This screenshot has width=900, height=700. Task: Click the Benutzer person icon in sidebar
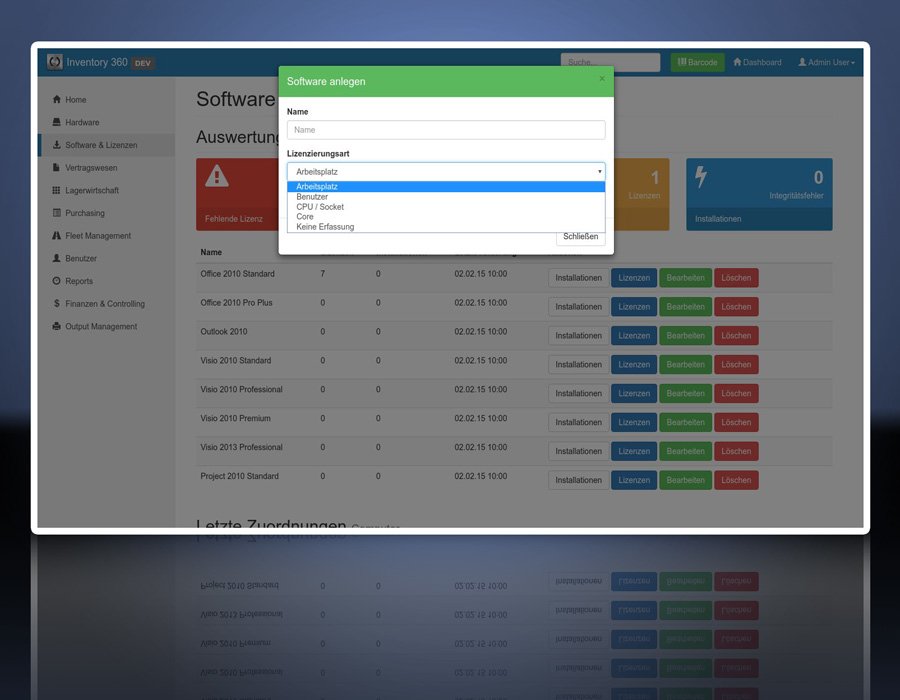pyautogui.click(x=56, y=258)
